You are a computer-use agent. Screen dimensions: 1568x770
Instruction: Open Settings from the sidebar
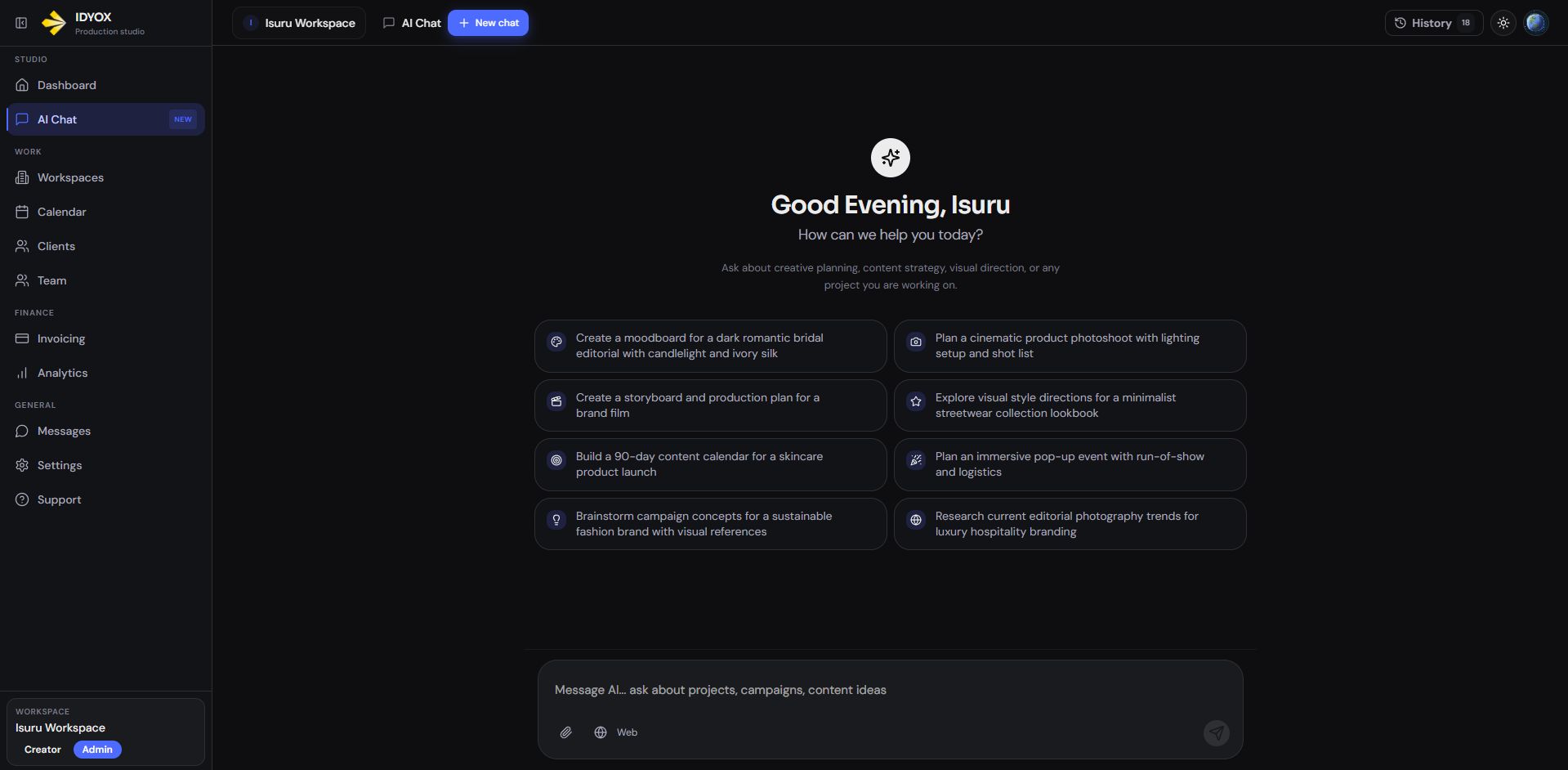105,465
